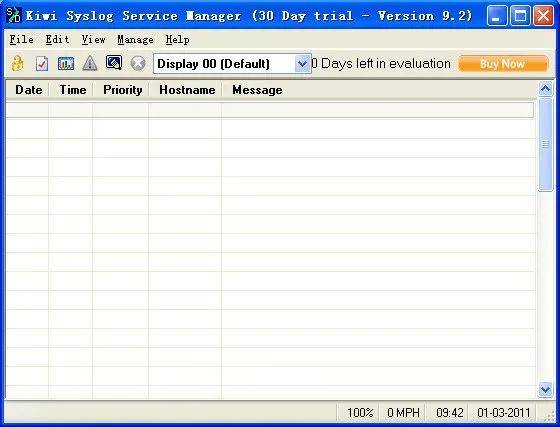
Task: Click the warning triangle toolbar icon
Action: (90, 64)
